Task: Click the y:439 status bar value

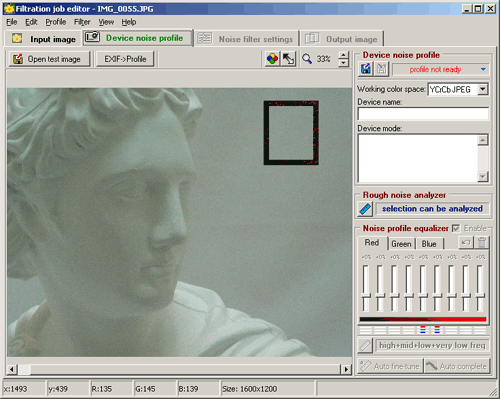Action: [x=58, y=389]
